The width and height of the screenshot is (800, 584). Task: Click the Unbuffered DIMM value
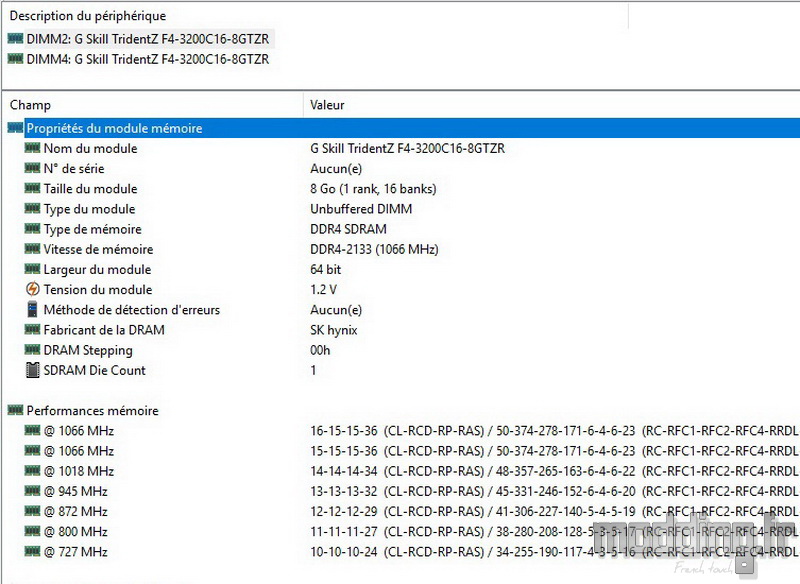click(x=361, y=209)
